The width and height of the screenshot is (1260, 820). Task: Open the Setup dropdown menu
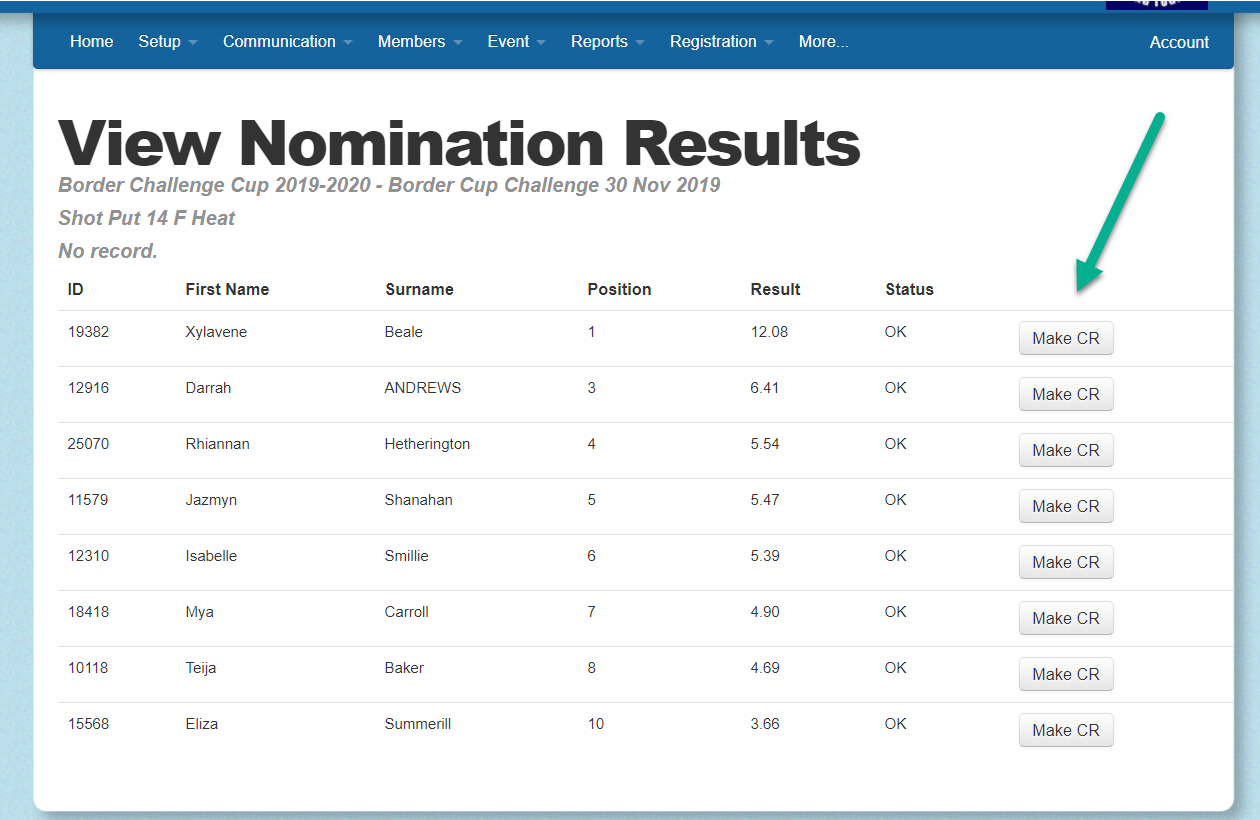click(168, 41)
